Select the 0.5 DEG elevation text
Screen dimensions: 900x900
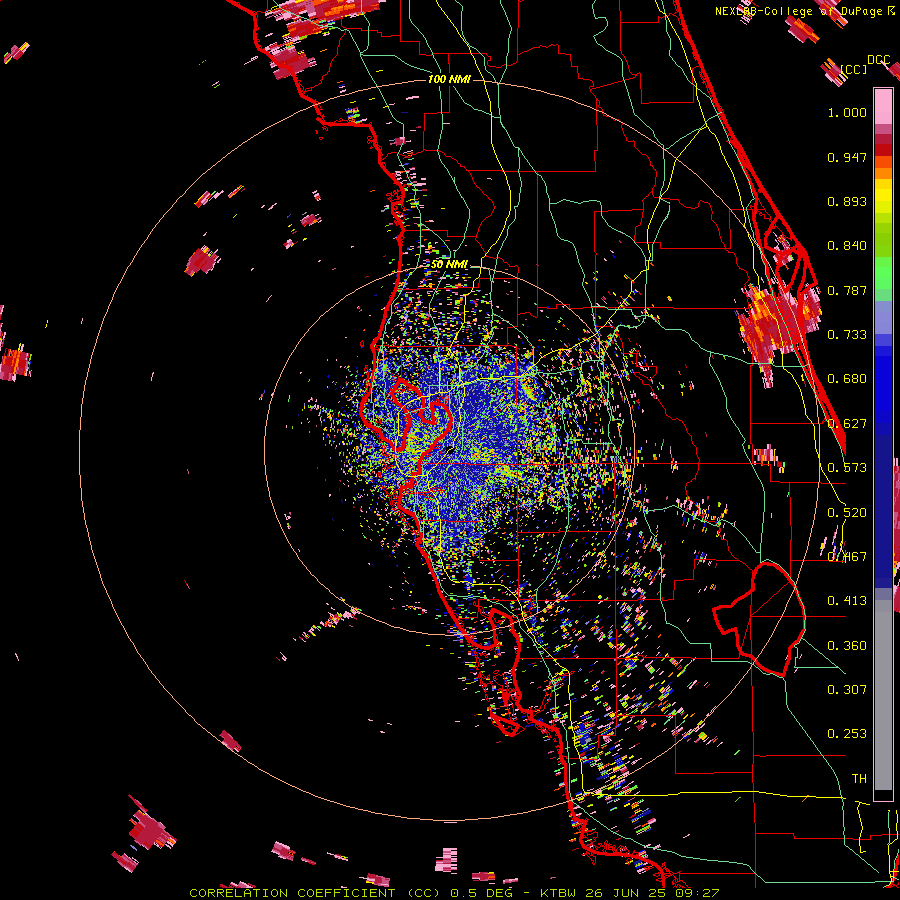[x=481, y=893]
